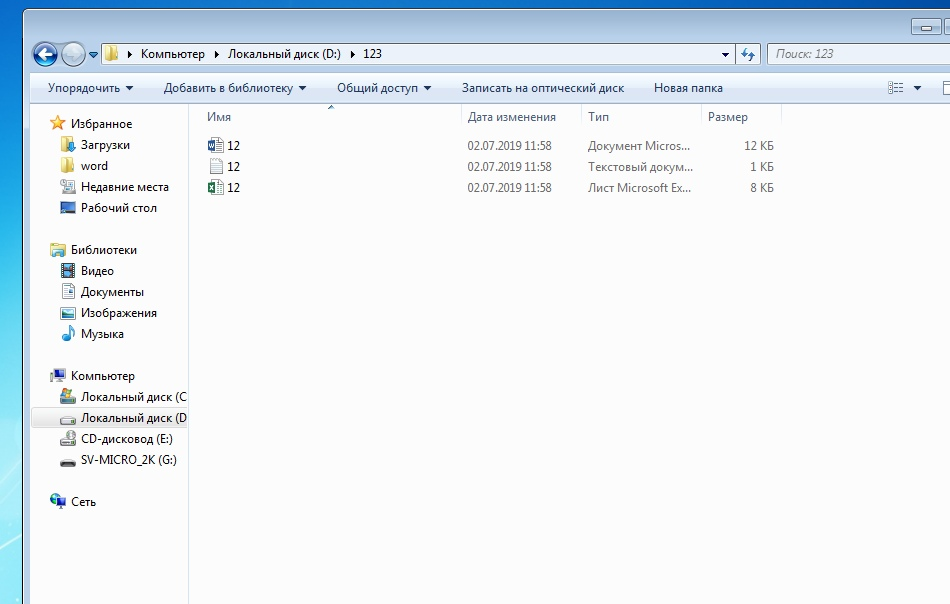950x604 pixels.
Task: Click the Загрузки folder icon
Action: pos(68,144)
